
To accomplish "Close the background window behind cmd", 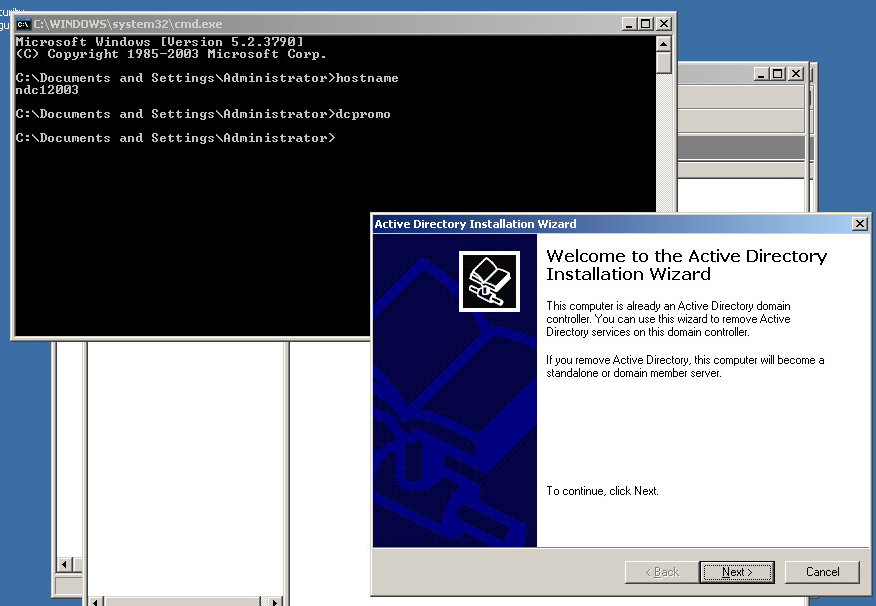I will click(796, 73).
